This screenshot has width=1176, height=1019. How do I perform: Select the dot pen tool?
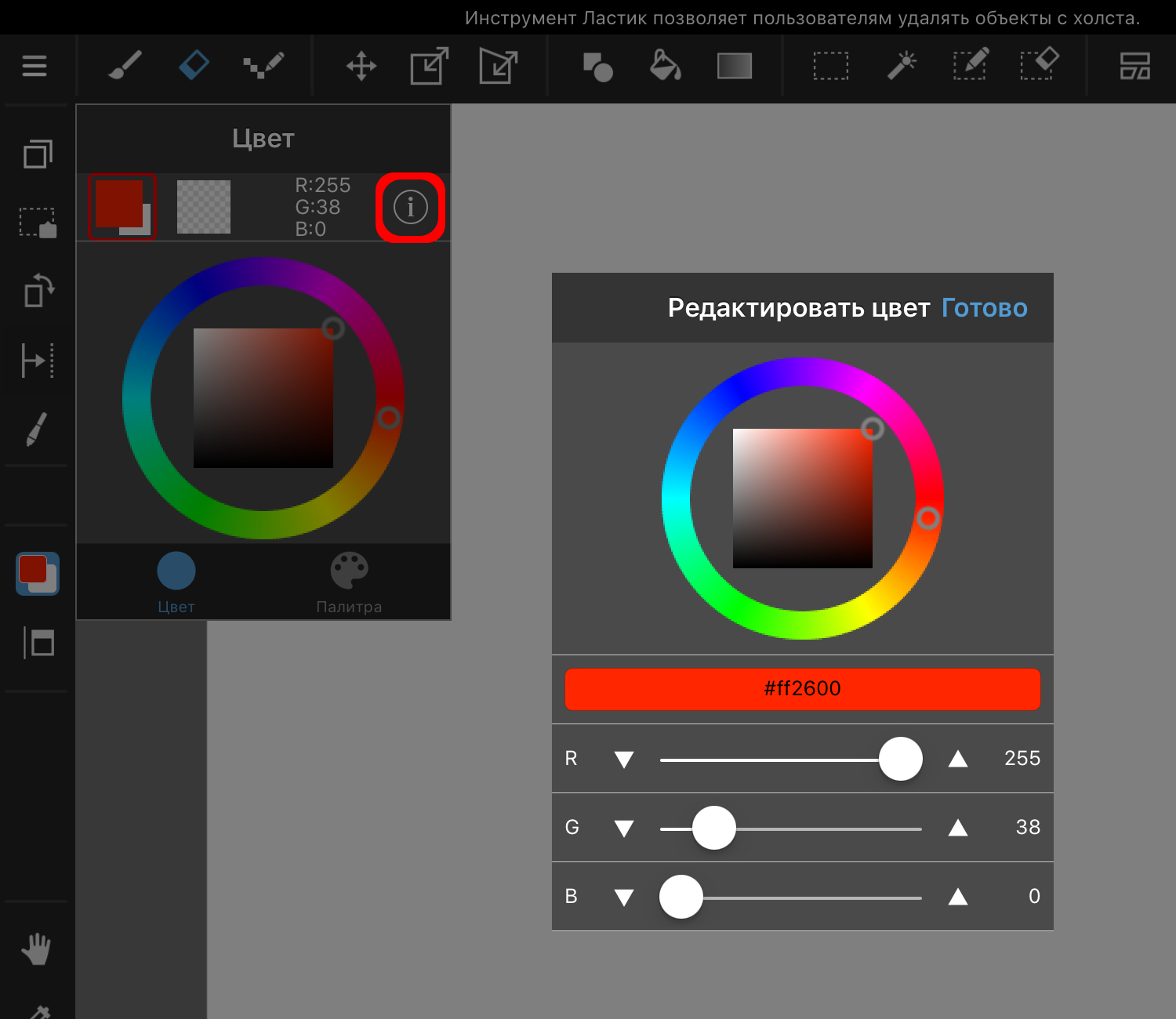tap(263, 66)
